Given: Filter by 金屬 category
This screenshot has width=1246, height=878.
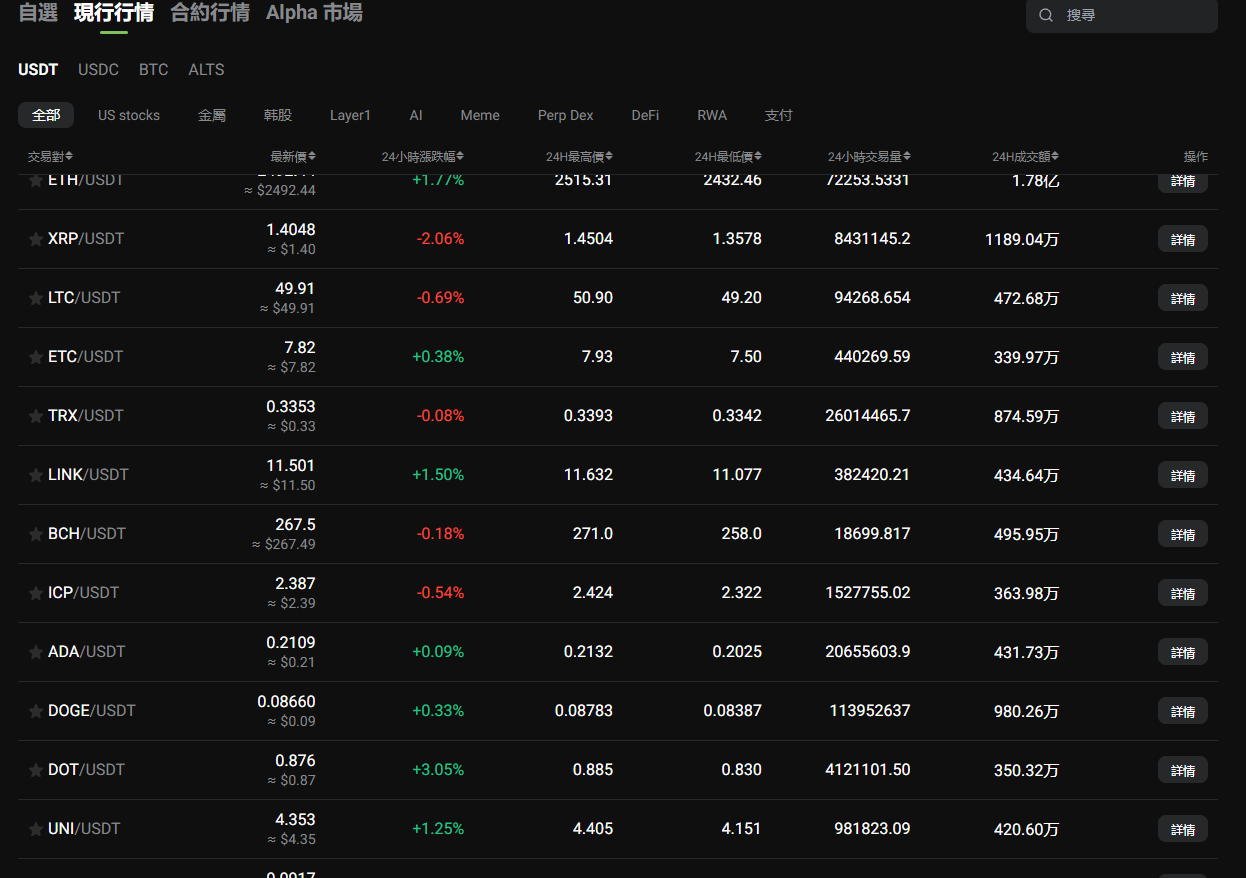Looking at the screenshot, I should pyautogui.click(x=212, y=115).
